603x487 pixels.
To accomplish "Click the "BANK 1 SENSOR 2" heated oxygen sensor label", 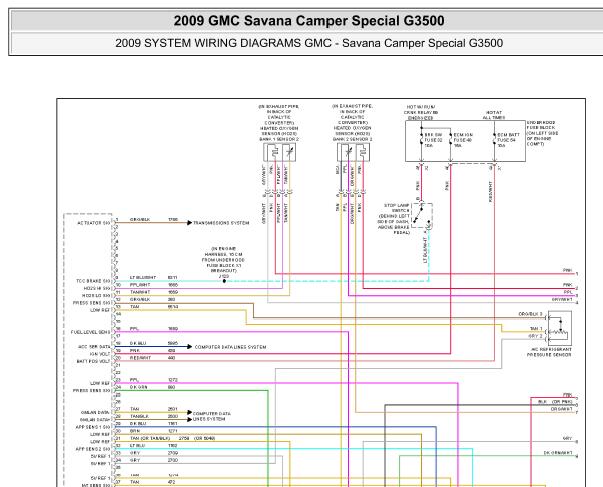I will pos(279,139).
